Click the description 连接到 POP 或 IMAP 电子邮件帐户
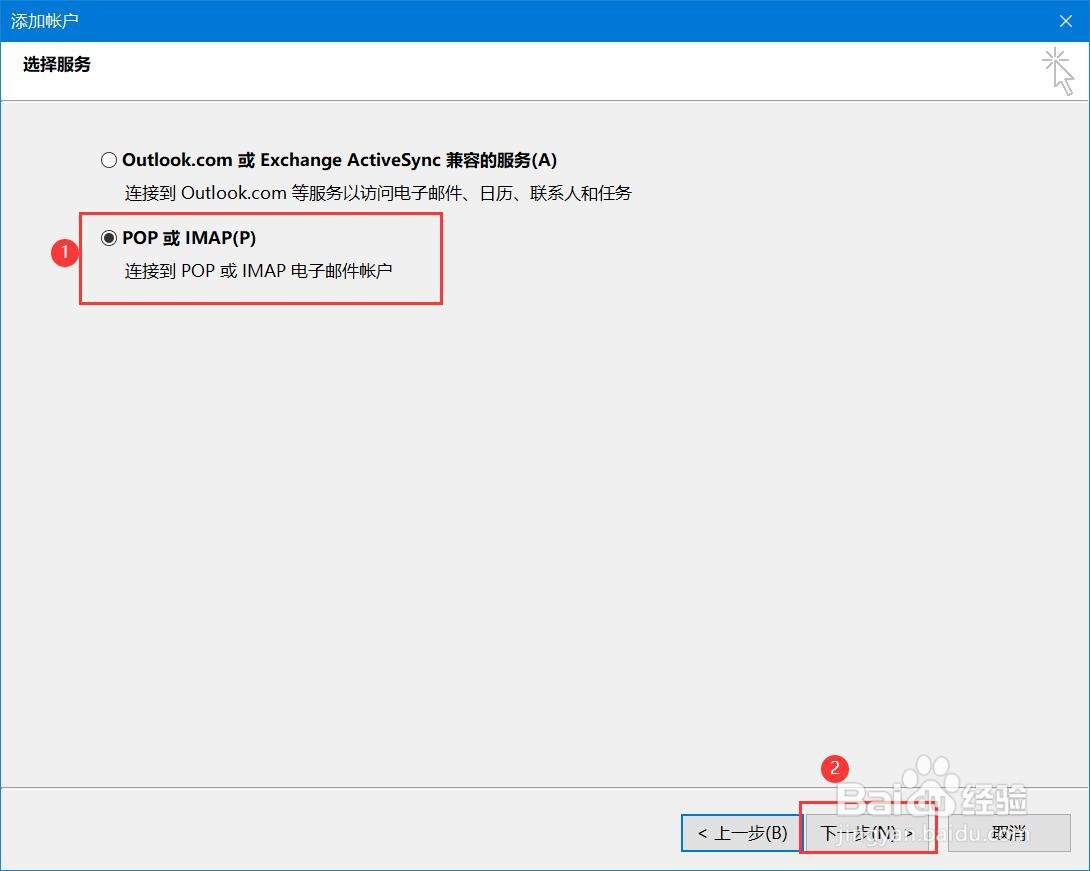Screen dimensions: 1090x871 pos(259,271)
